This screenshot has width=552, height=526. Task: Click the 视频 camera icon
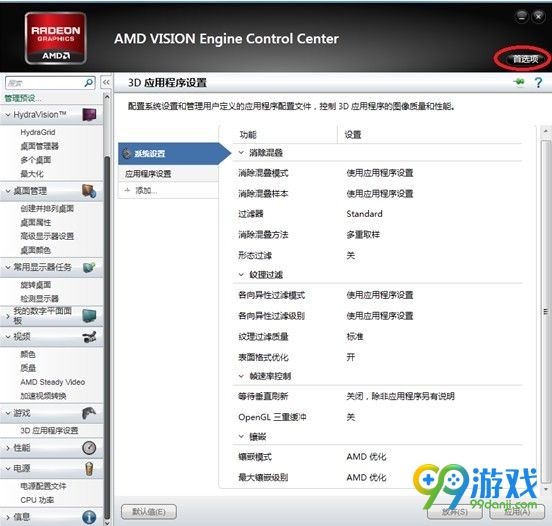coord(89,337)
